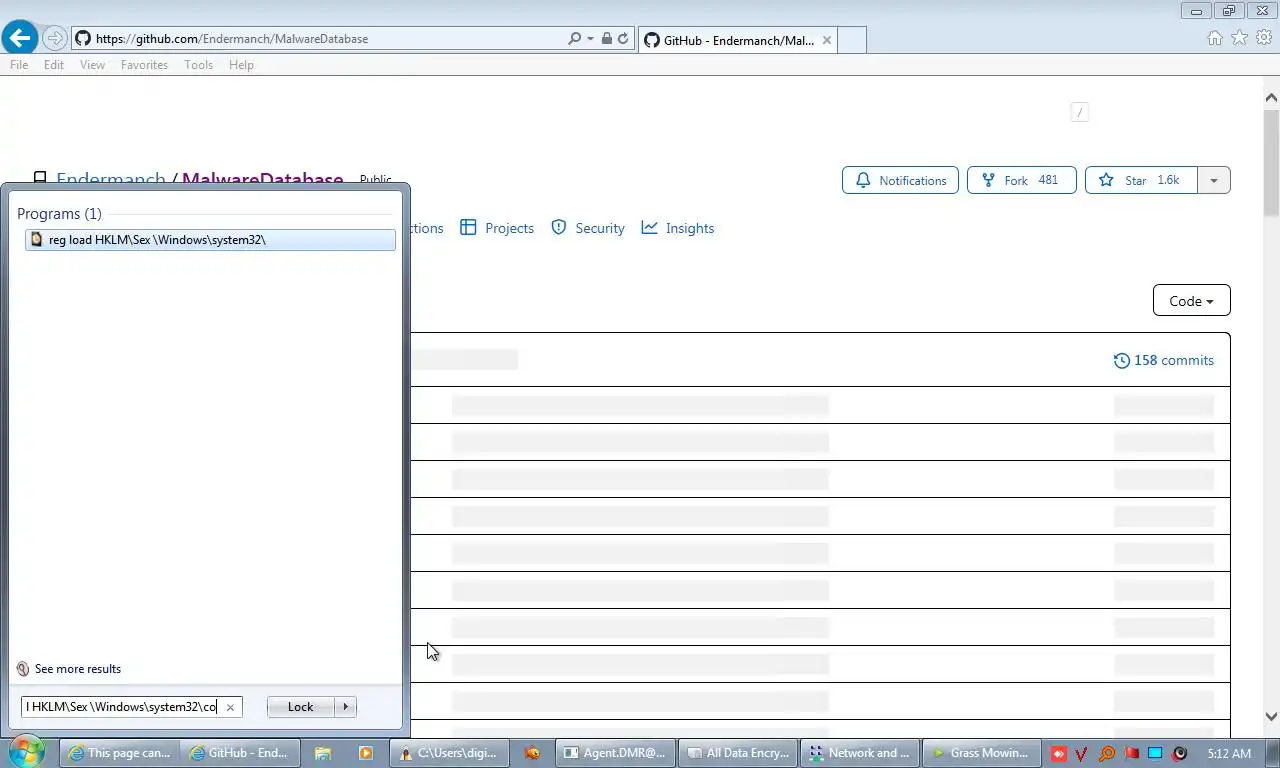The height and width of the screenshot is (768, 1280).
Task: Click the bell icon in Notifications
Action: [x=863, y=180]
